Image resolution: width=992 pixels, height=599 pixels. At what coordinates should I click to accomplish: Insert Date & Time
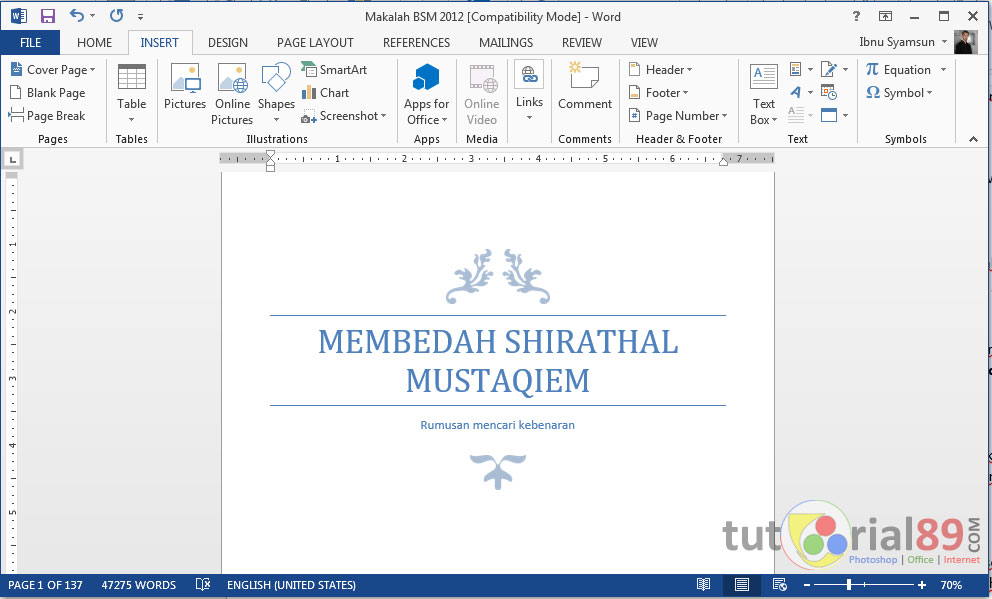(829, 92)
